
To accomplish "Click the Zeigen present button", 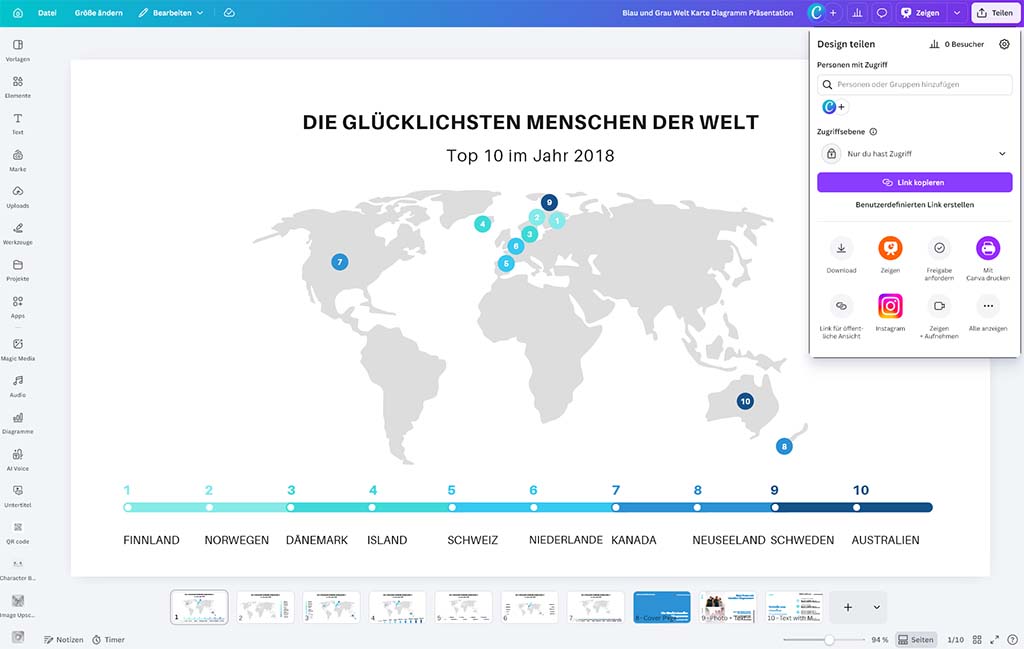I will (x=920, y=12).
